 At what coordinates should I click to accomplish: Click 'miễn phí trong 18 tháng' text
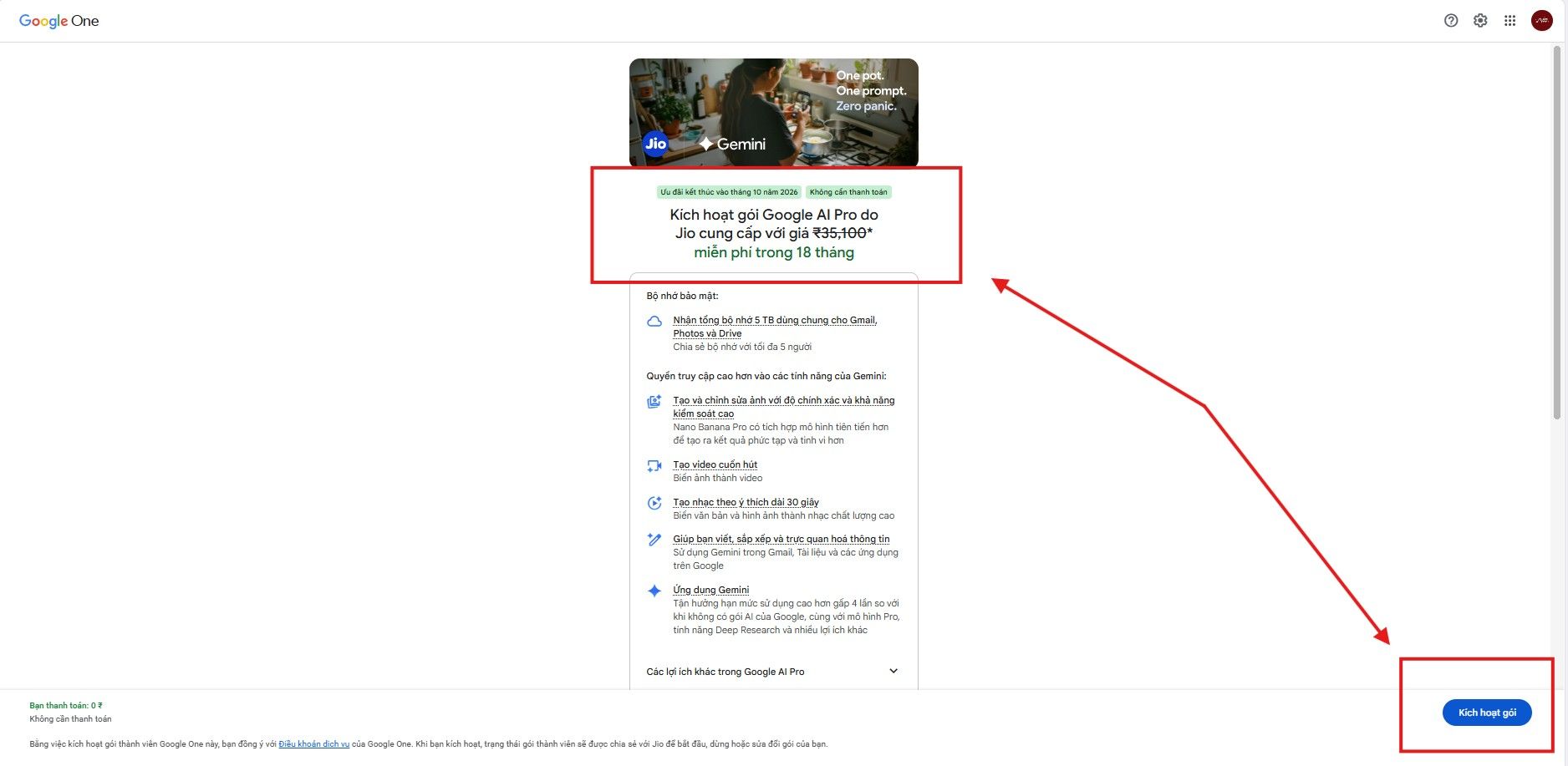pyautogui.click(x=774, y=252)
